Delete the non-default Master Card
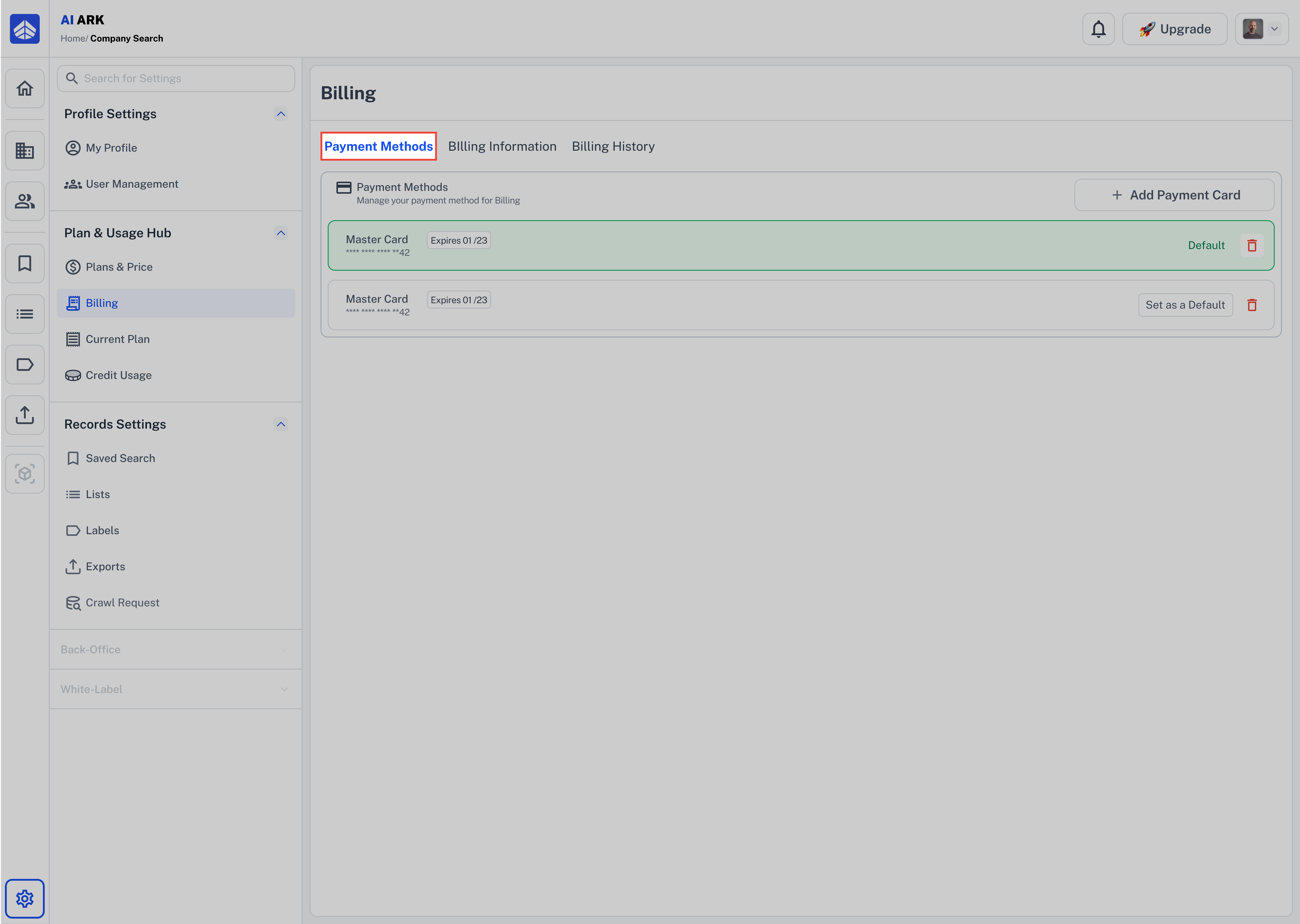Screen dimensions: 1300x924 pos(1252,305)
